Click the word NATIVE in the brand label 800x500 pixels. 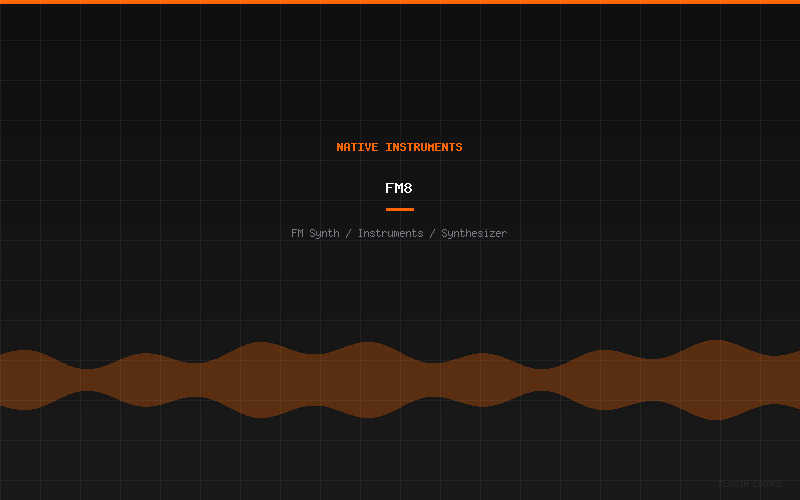click(357, 147)
